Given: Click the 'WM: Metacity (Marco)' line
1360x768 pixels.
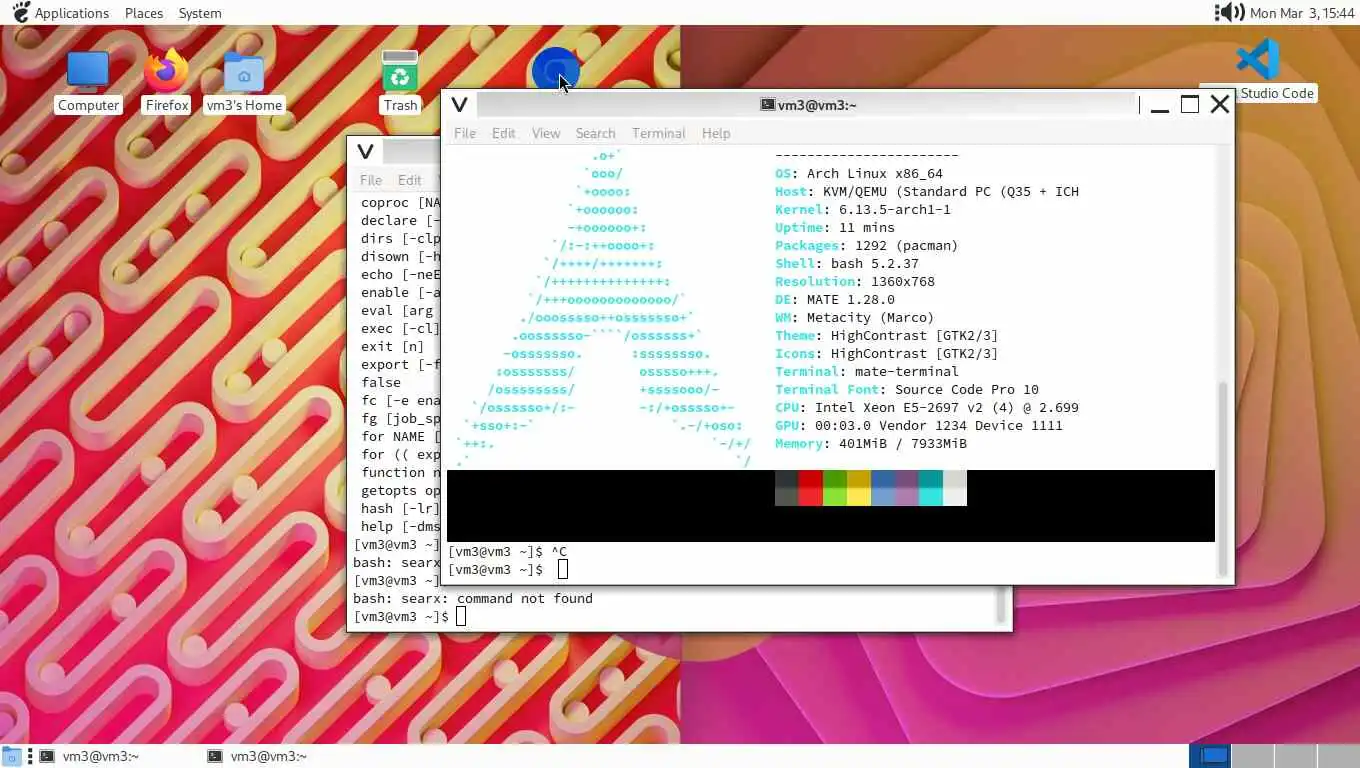Looking at the screenshot, I should point(855,317).
